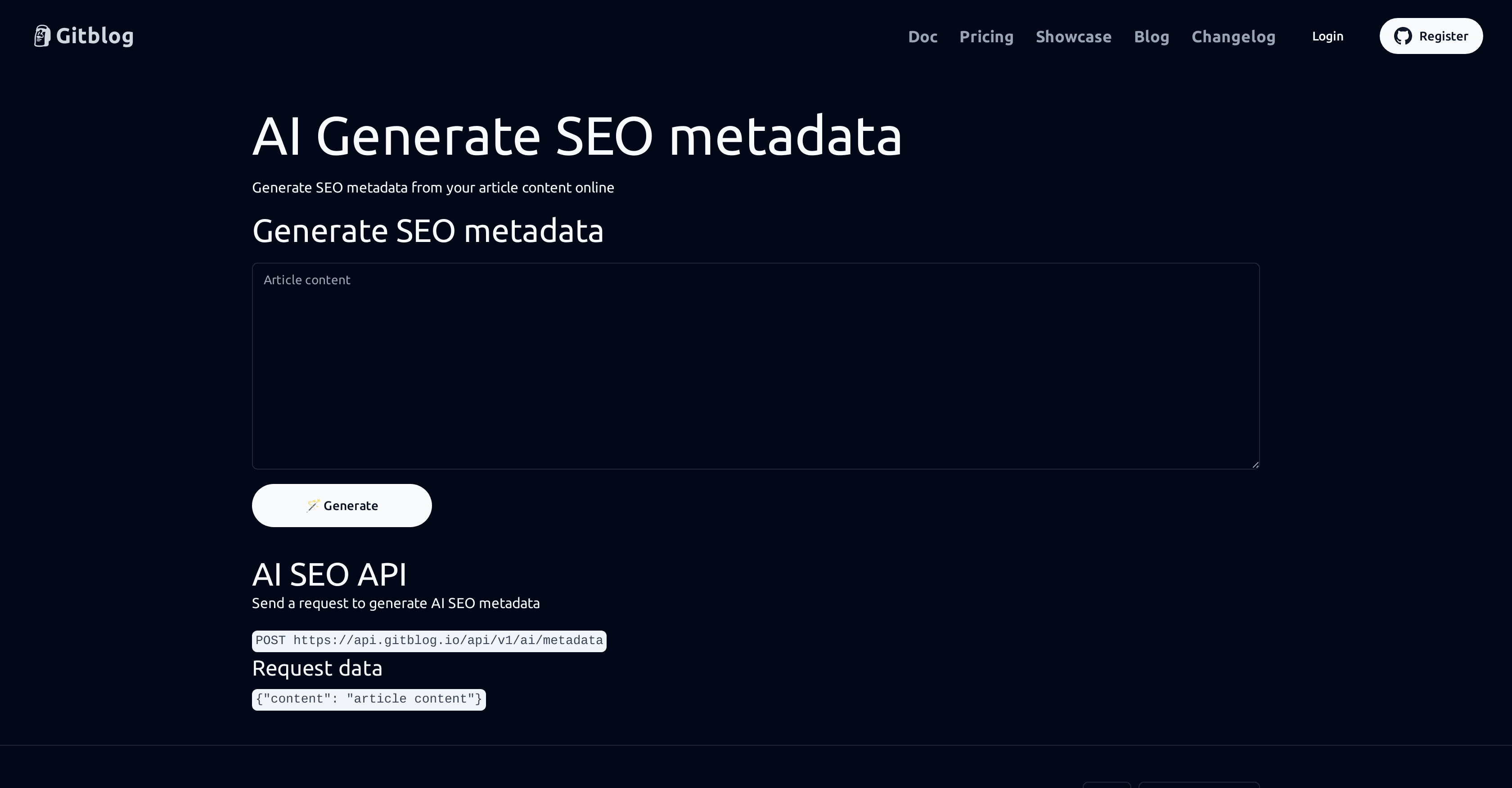The height and width of the screenshot is (788, 1512).
Task: Open the Pricing page
Action: [986, 36]
